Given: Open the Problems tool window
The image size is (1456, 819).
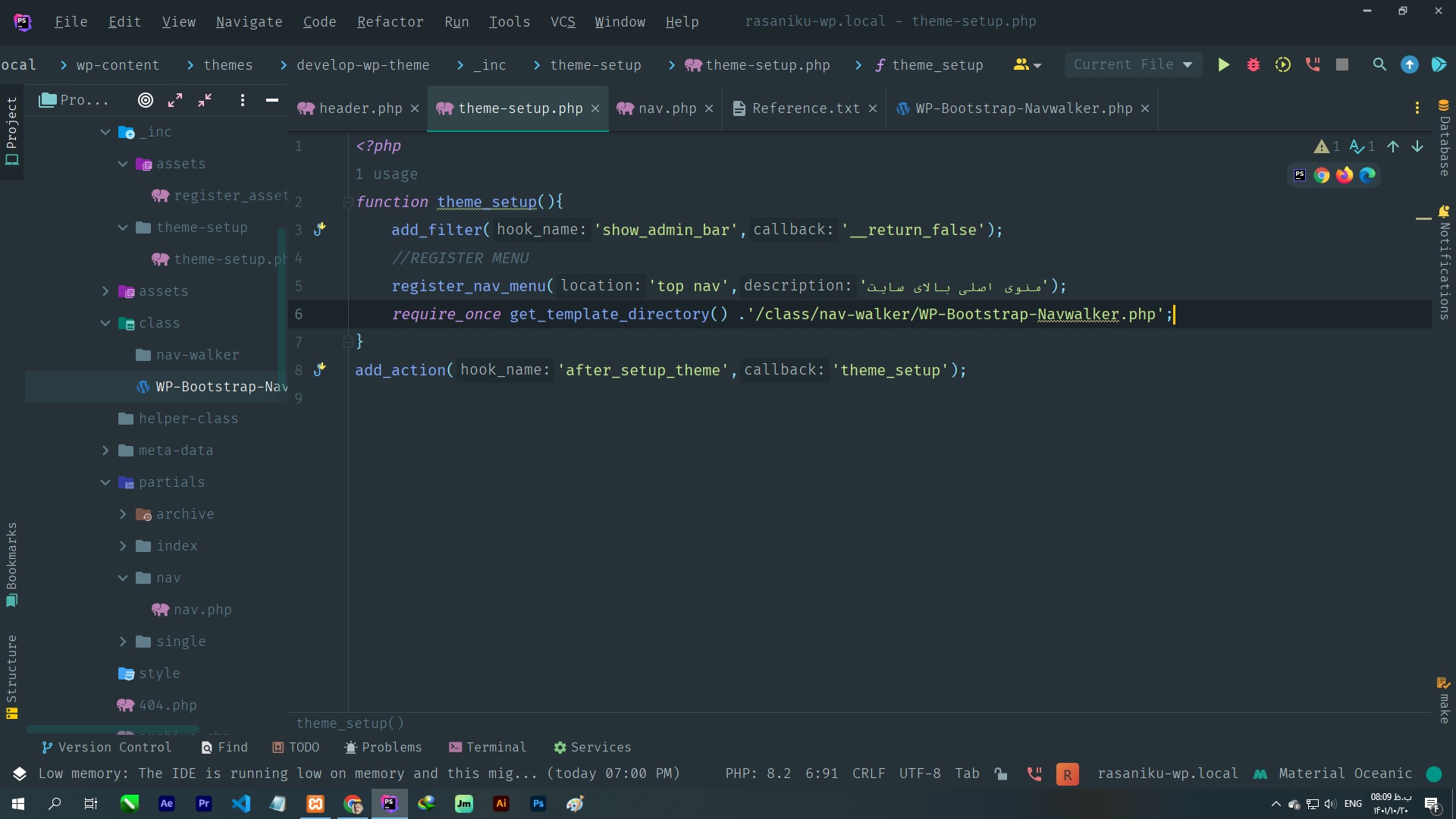Looking at the screenshot, I should 383,747.
